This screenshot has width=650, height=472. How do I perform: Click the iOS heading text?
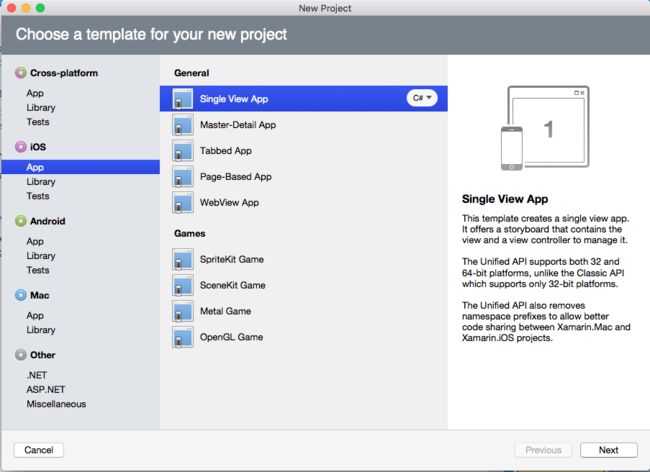[x=38, y=147]
